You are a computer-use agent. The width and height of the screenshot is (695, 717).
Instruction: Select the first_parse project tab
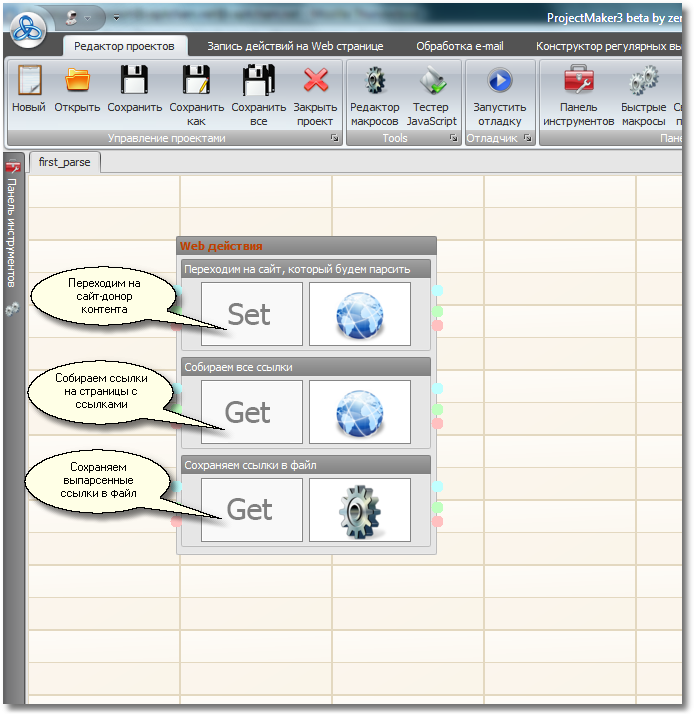tap(65, 162)
